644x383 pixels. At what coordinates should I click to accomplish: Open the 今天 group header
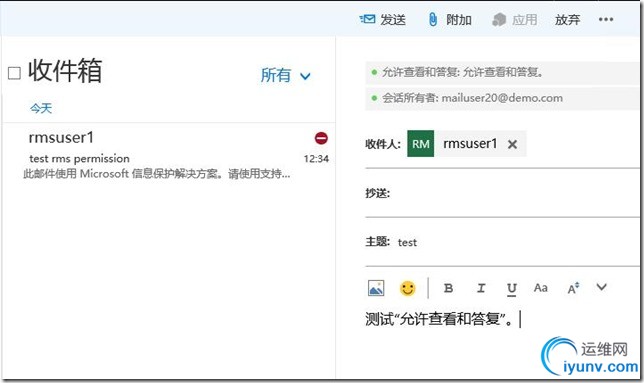pyautogui.click(x=41, y=108)
